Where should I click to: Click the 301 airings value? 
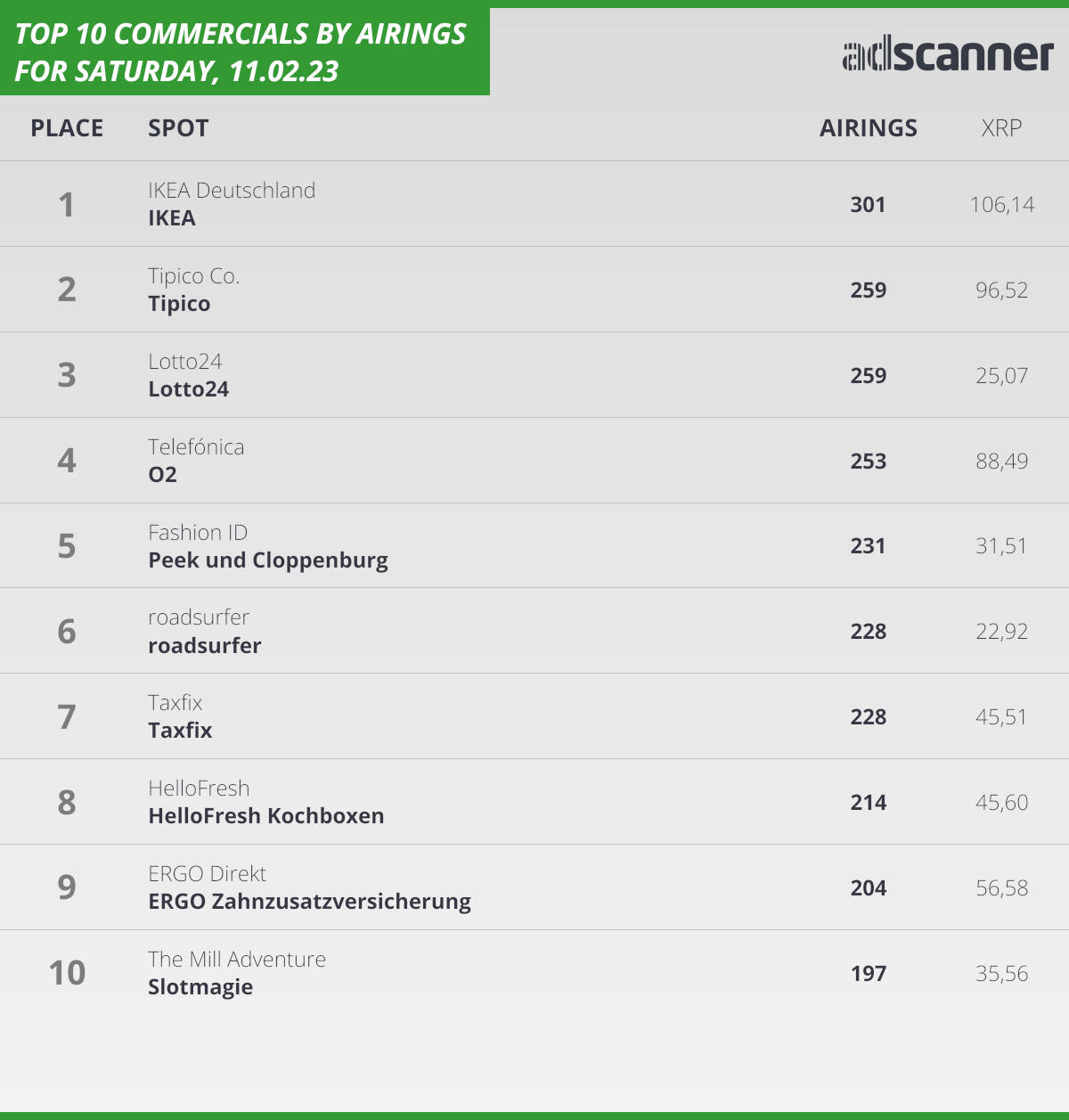868,205
